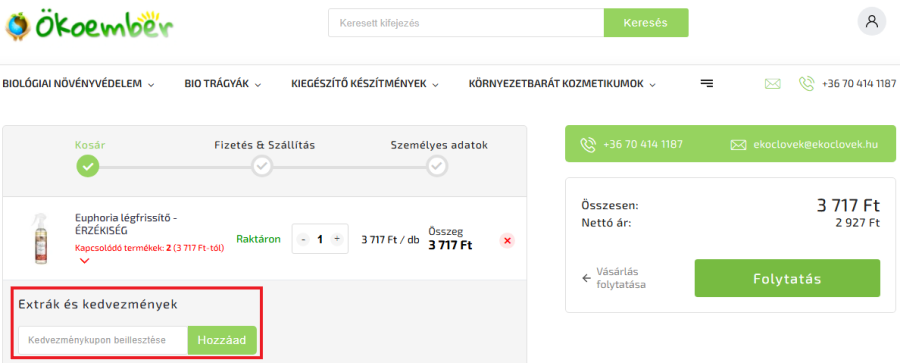The width and height of the screenshot is (900, 363).
Task: Increase quantity with the plus button
Action: tap(337, 239)
